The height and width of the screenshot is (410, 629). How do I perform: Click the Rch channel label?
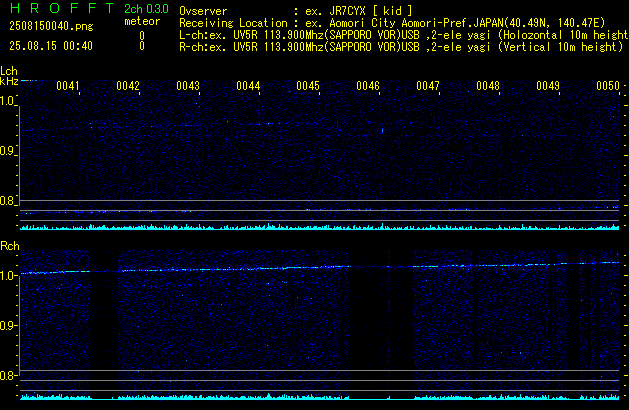coord(10,246)
